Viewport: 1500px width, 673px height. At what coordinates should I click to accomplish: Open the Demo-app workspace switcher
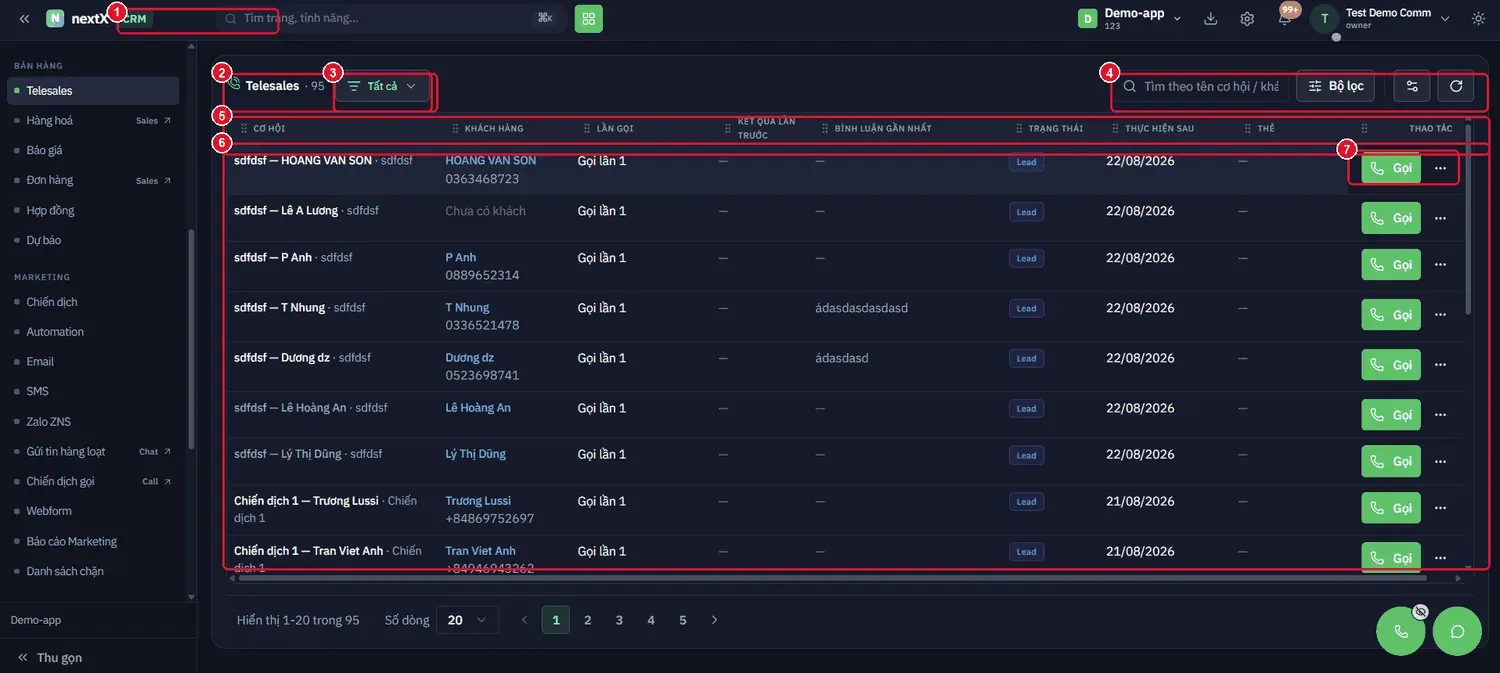pyautogui.click(x=1130, y=18)
